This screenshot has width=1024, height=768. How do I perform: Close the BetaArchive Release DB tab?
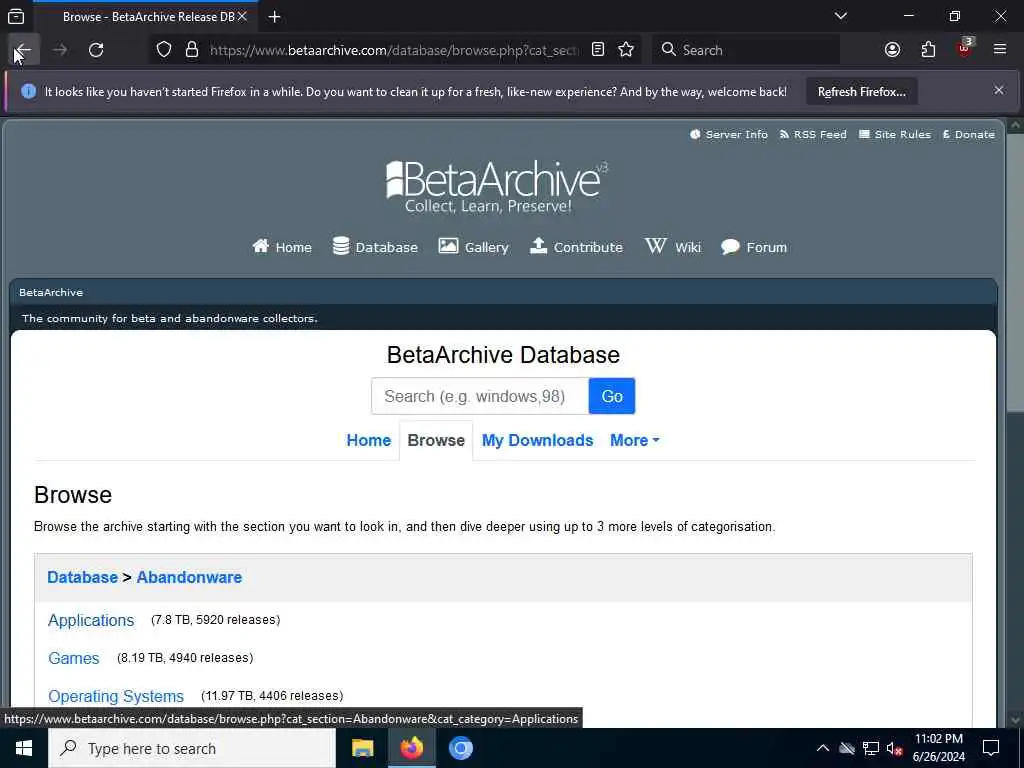[x=242, y=17]
